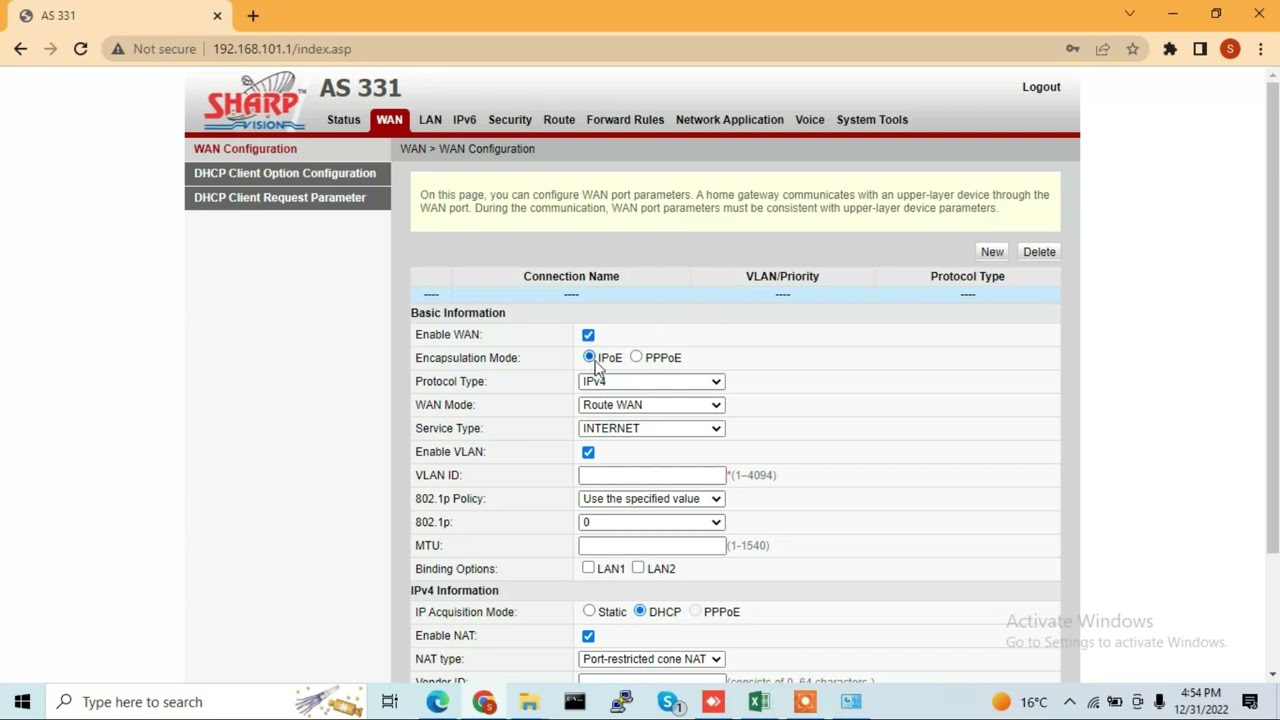Click the MTU input field
The width and height of the screenshot is (1280, 720).
[x=652, y=545]
